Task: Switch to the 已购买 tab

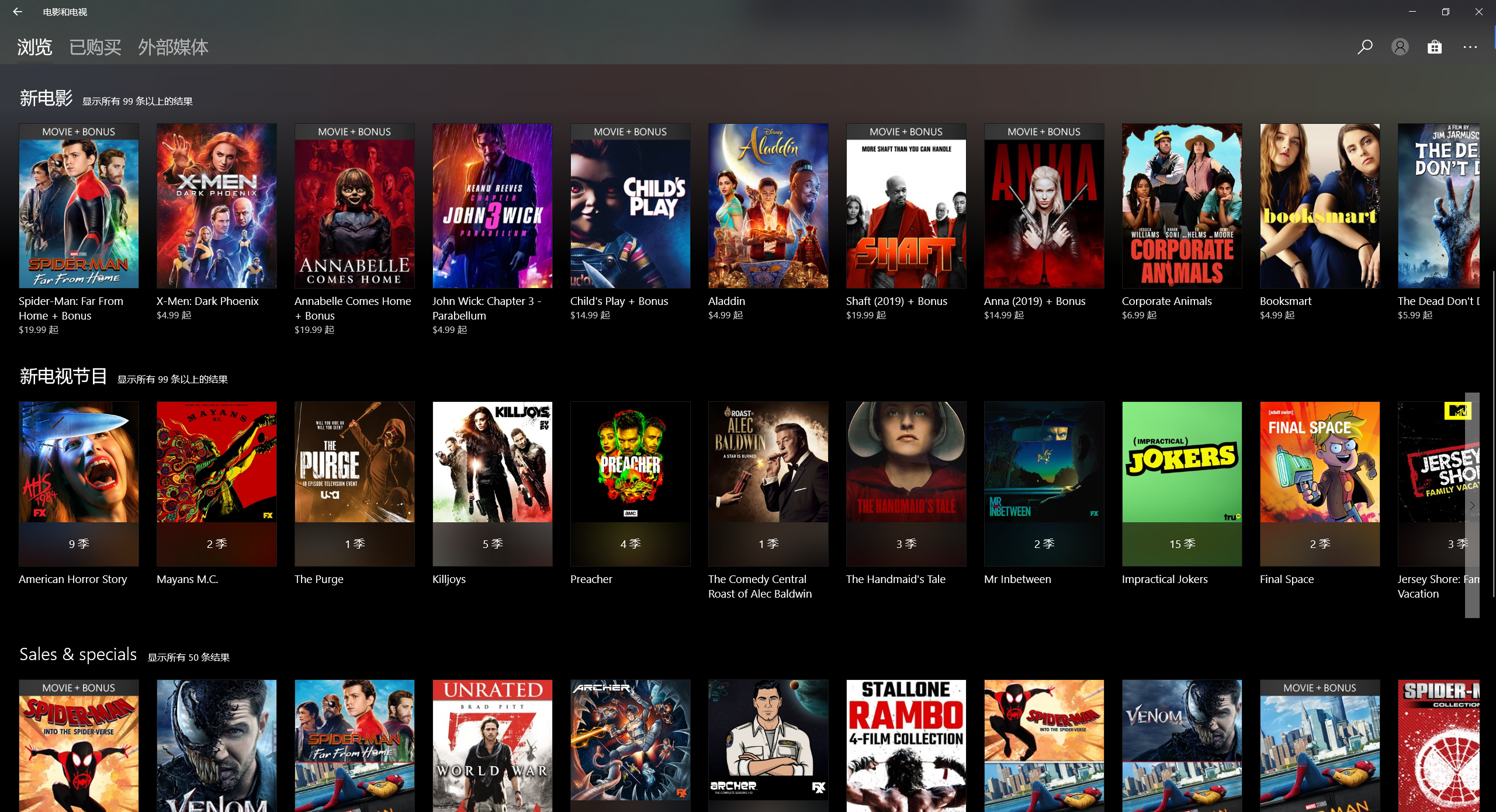Action: [95, 47]
